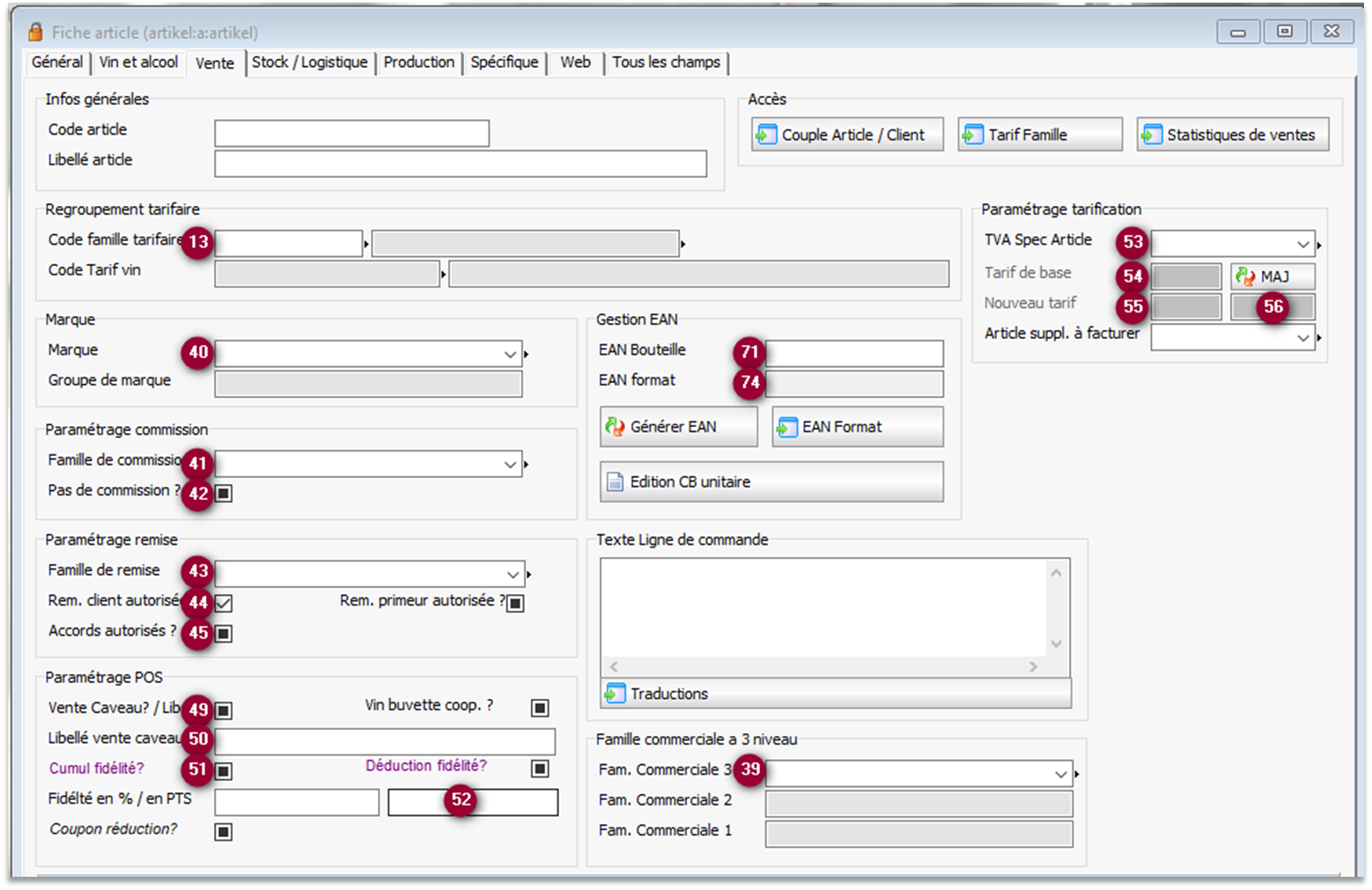Toggle the Pas de commission checkbox
Screen dimensions: 1372x890
pyautogui.click(x=224, y=493)
